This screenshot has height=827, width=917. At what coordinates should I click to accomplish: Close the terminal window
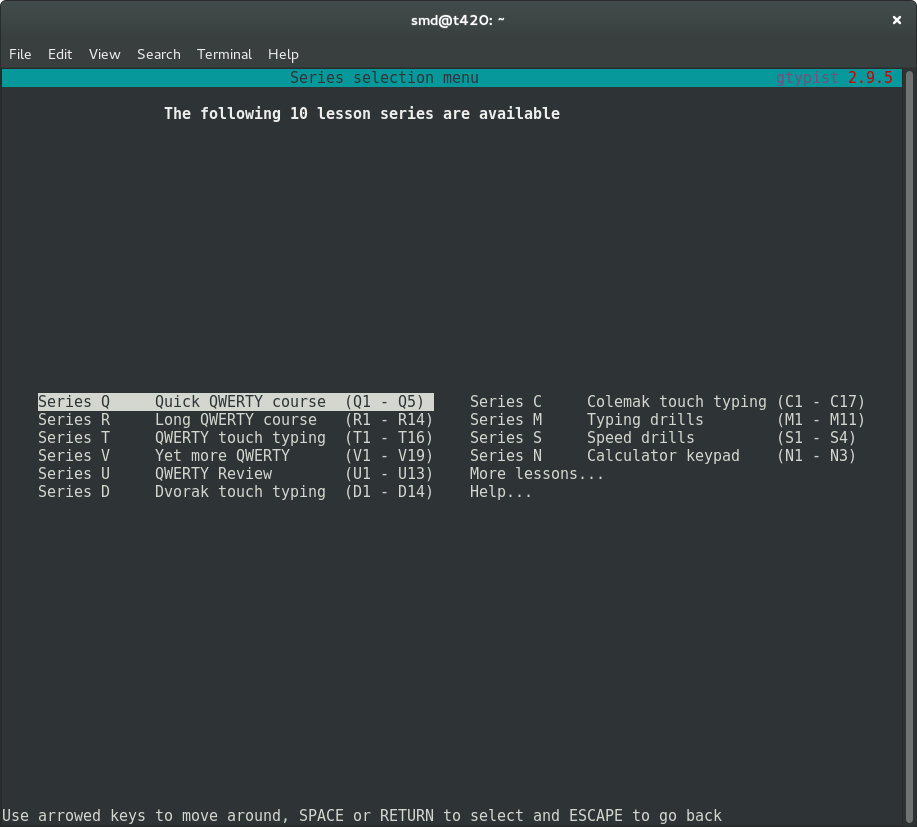(896, 20)
